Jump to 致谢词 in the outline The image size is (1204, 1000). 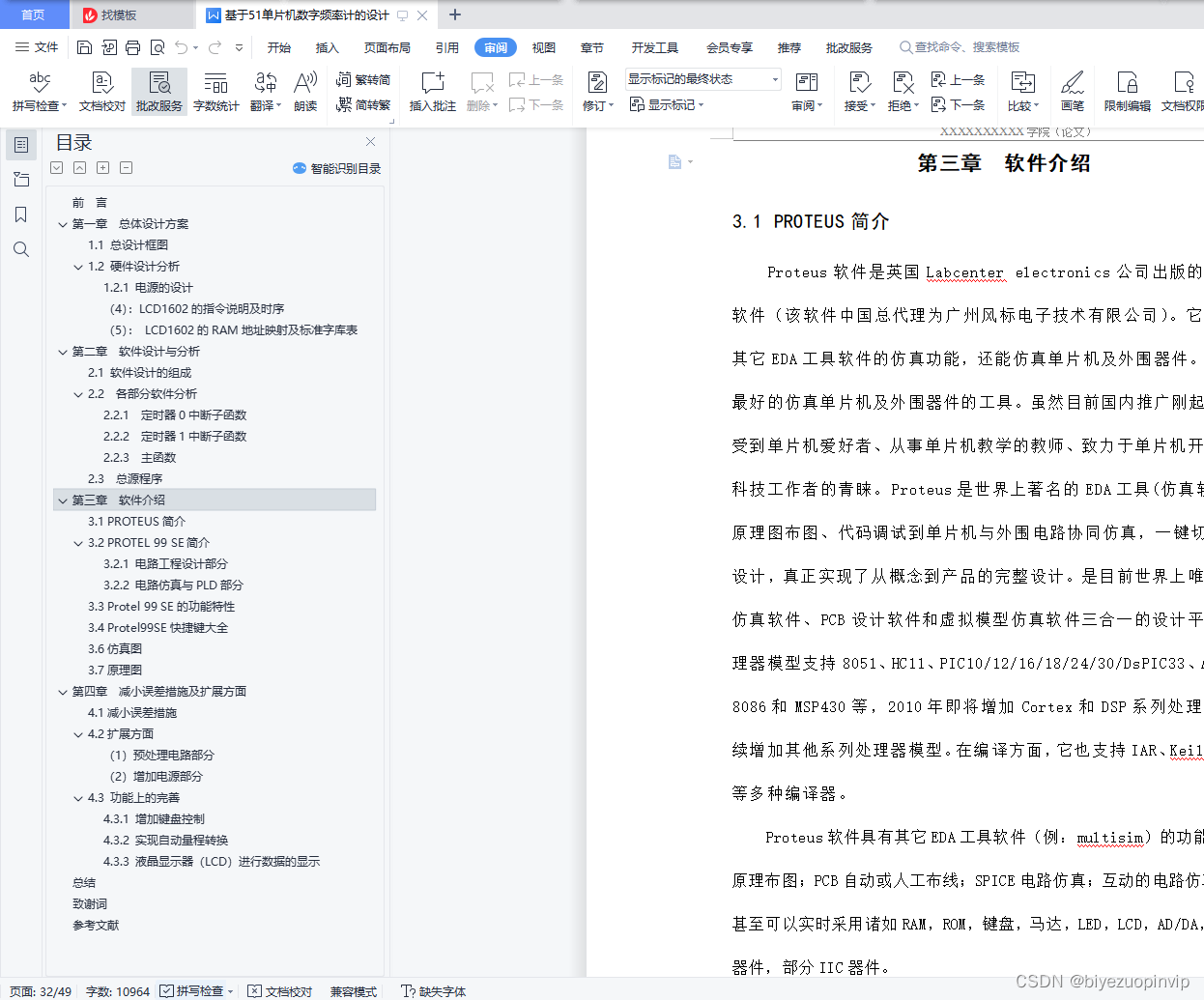(x=90, y=904)
